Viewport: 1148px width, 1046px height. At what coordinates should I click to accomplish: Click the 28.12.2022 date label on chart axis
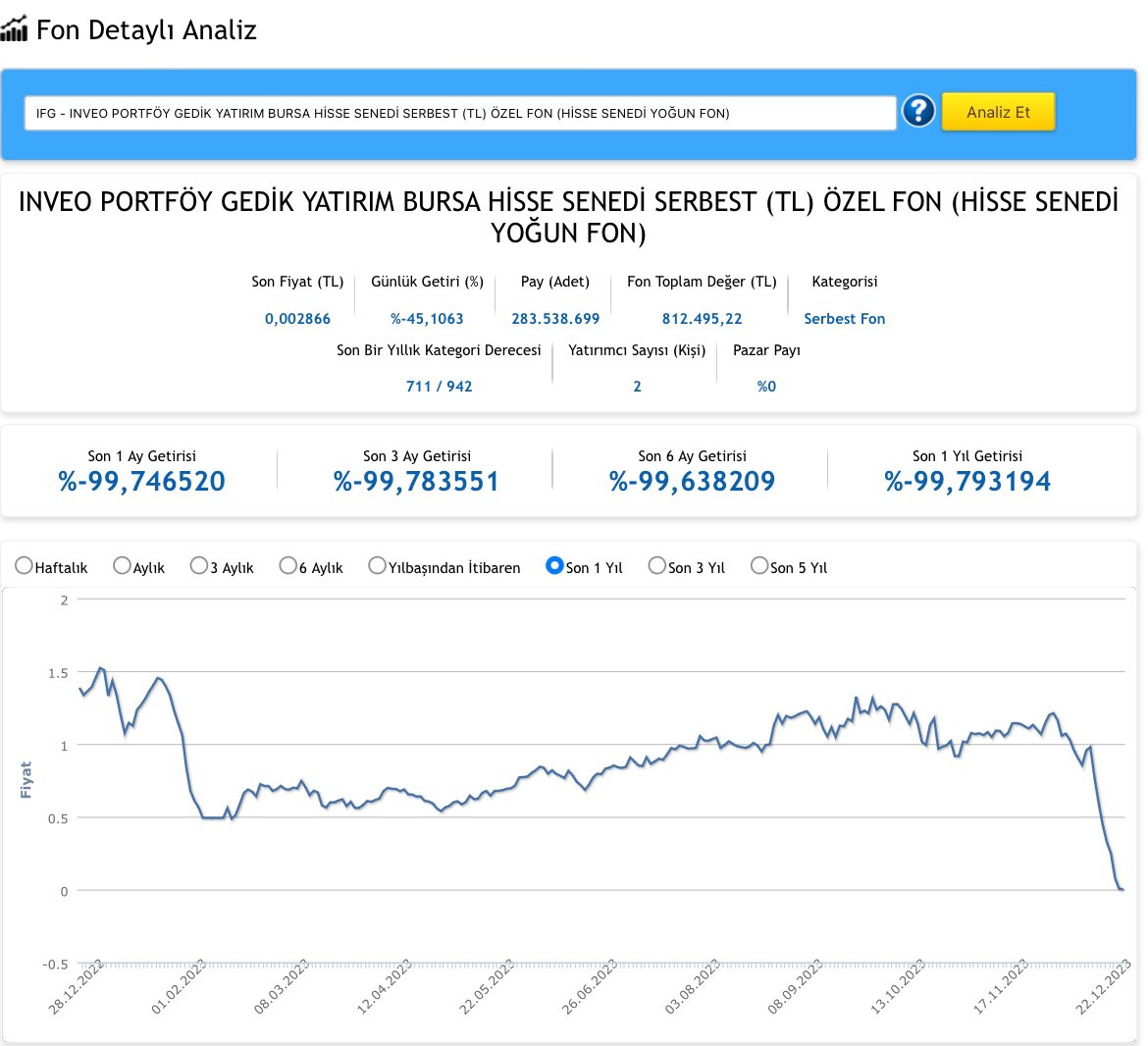point(77,987)
